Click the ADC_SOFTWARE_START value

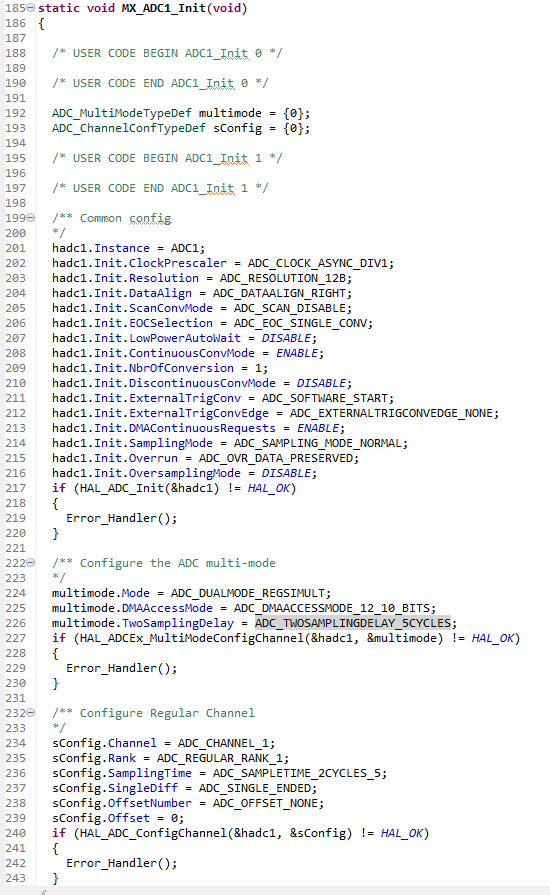point(325,398)
